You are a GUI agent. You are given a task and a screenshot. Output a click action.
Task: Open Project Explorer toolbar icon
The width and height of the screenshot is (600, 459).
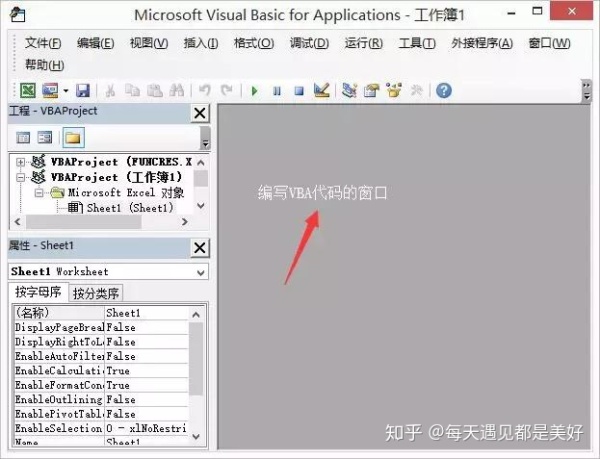click(349, 91)
